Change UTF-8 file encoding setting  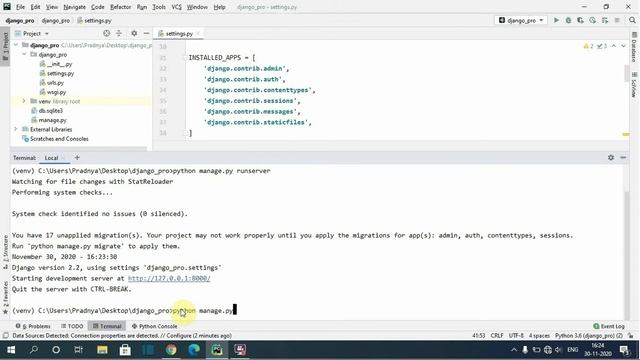click(x=516, y=336)
